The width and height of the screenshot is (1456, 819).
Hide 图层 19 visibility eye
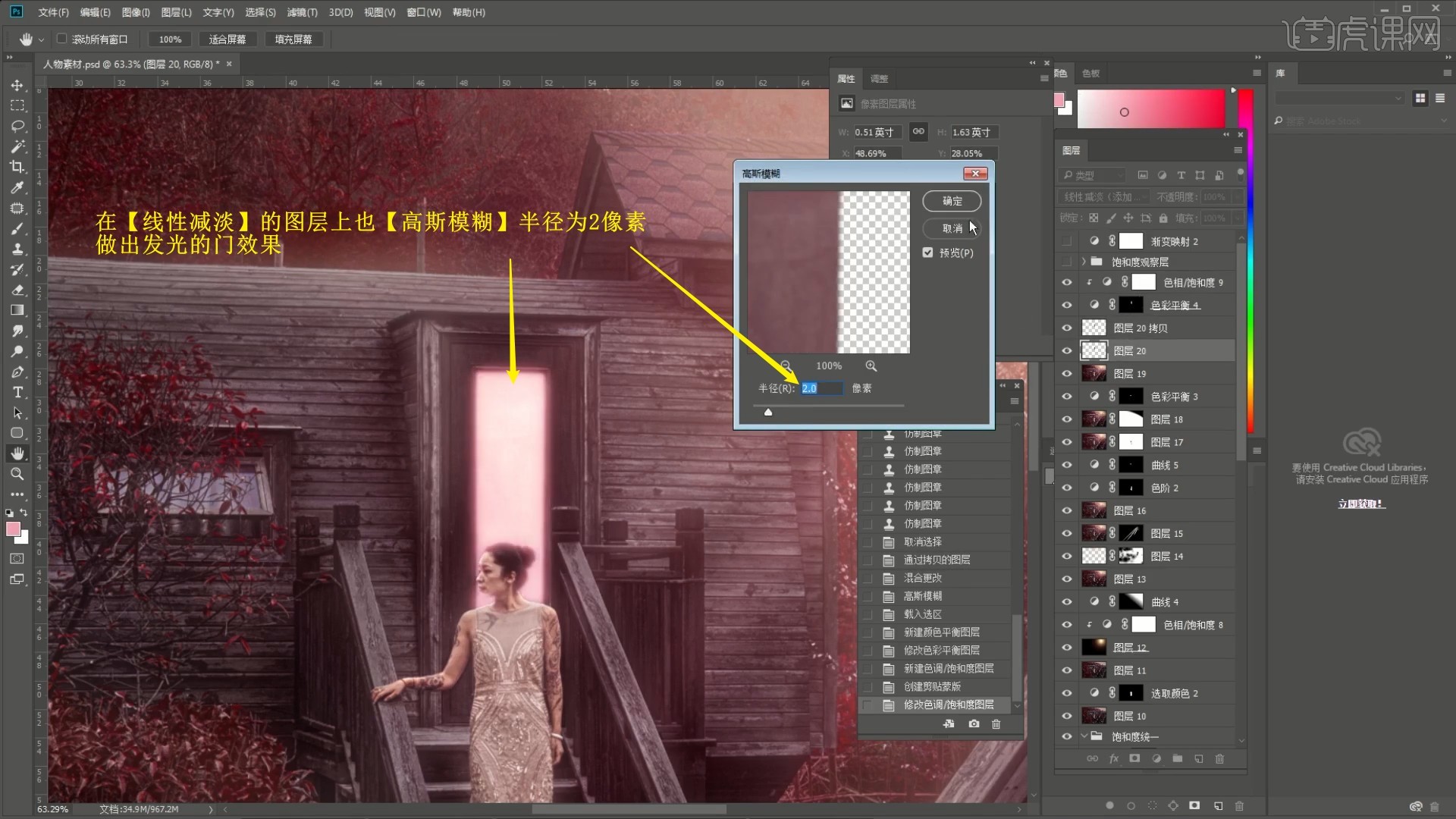(1067, 374)
